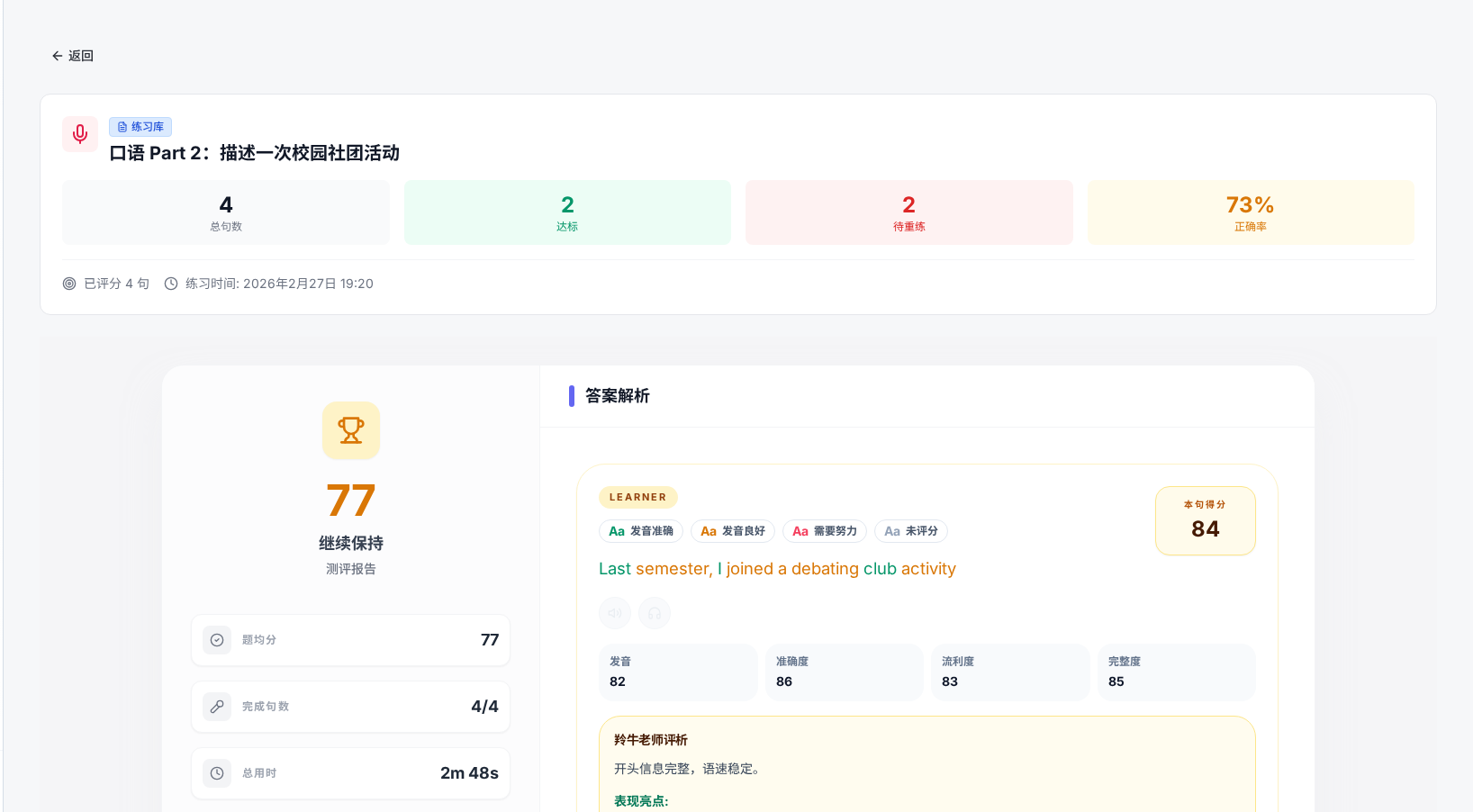Click the 发音准确 legend chip
The width and height of the screenshot is (1473, 812).
coord(641,531)
